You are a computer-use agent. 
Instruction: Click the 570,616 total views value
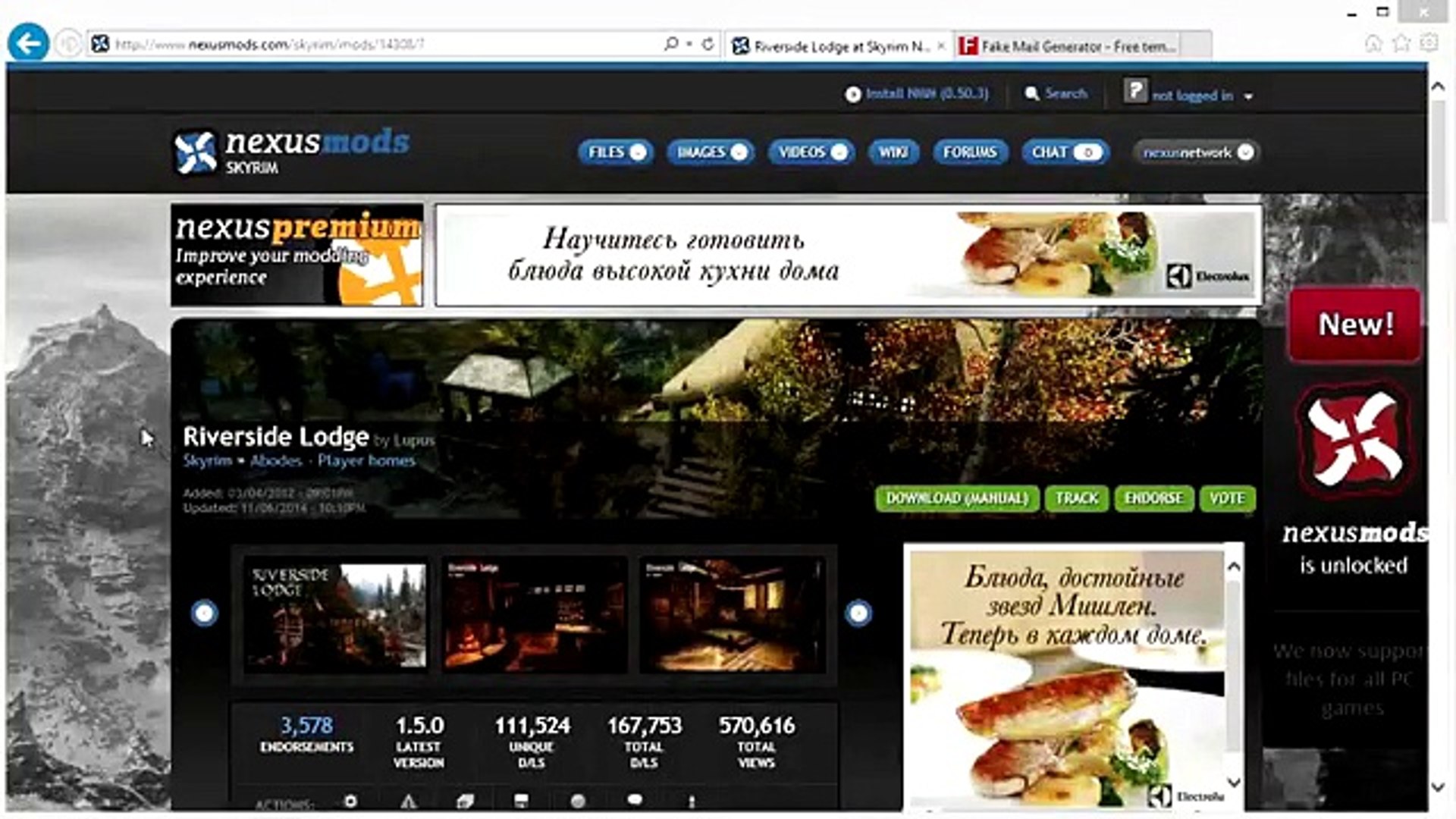[x=757, y=726]
